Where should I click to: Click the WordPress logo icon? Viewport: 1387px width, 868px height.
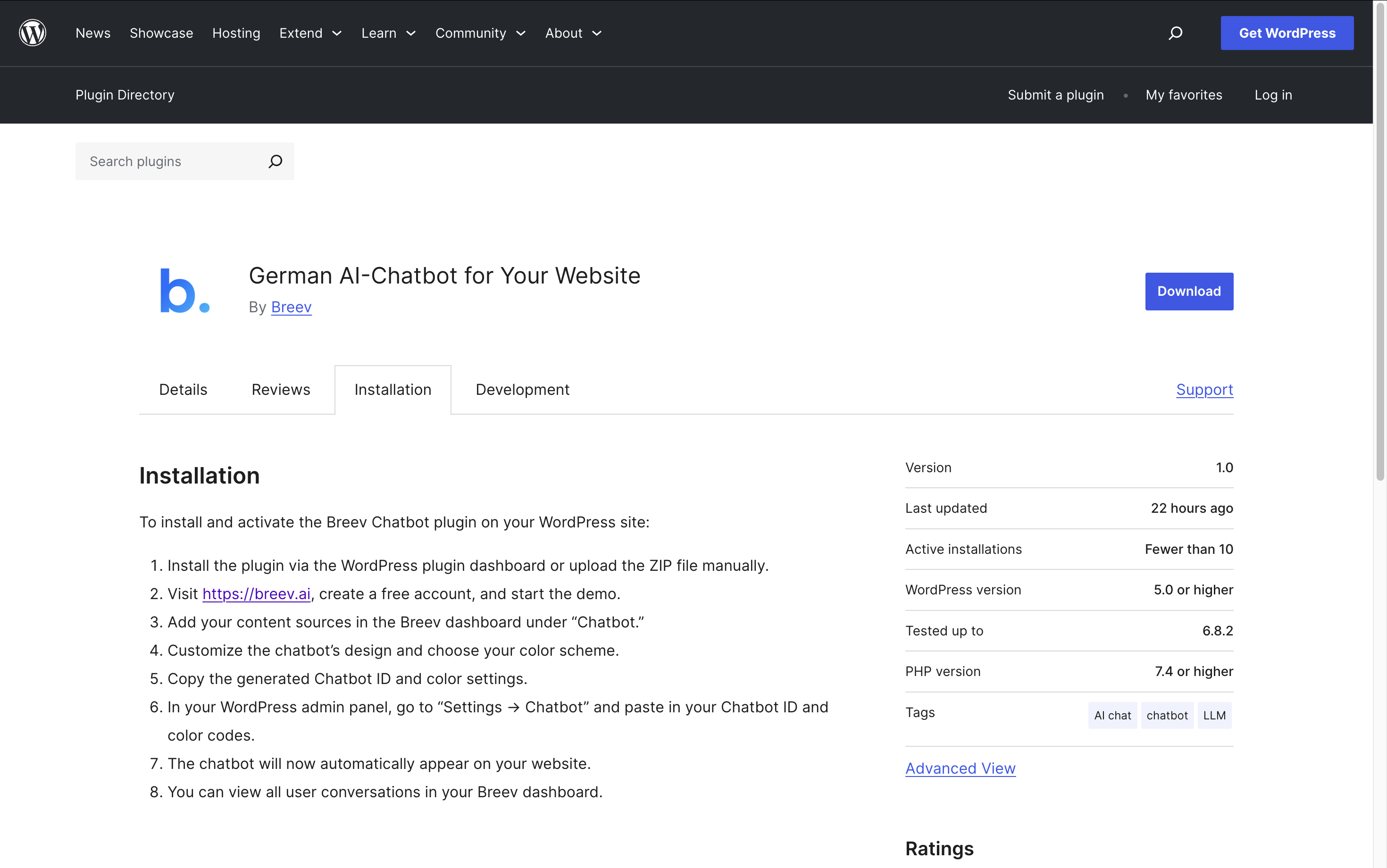click(33, 33)
